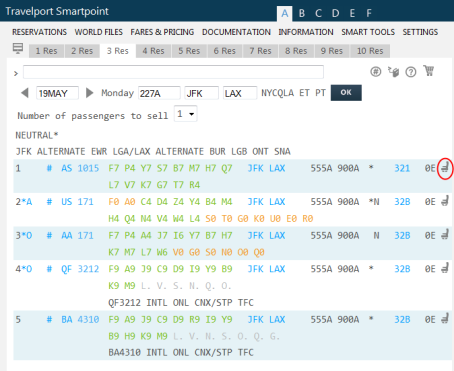The image size is (454, 371).
Task: Click the calculator keypad circle icon
Action: (x=376, y=72)
